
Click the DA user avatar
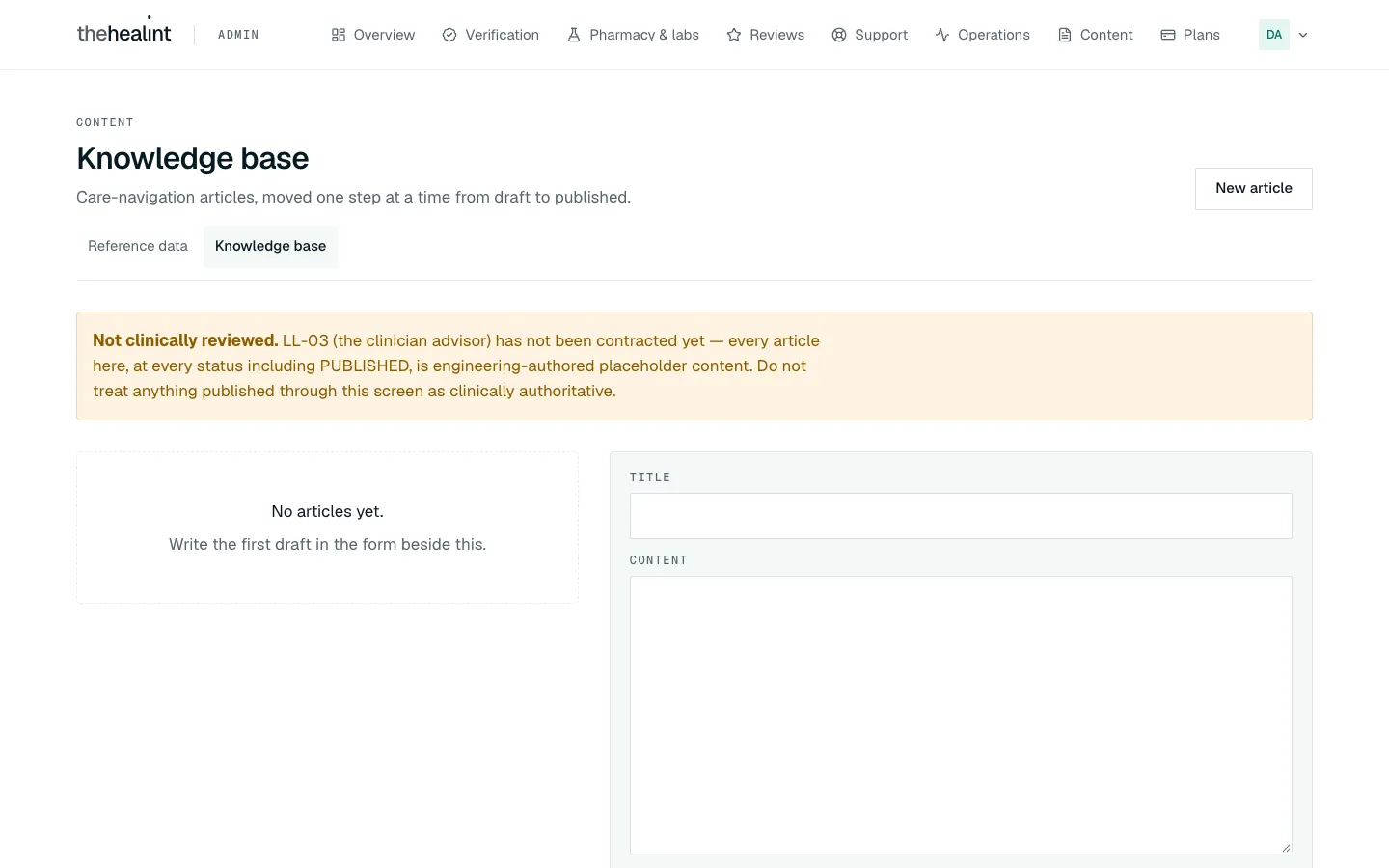[x=1274, y=35]
